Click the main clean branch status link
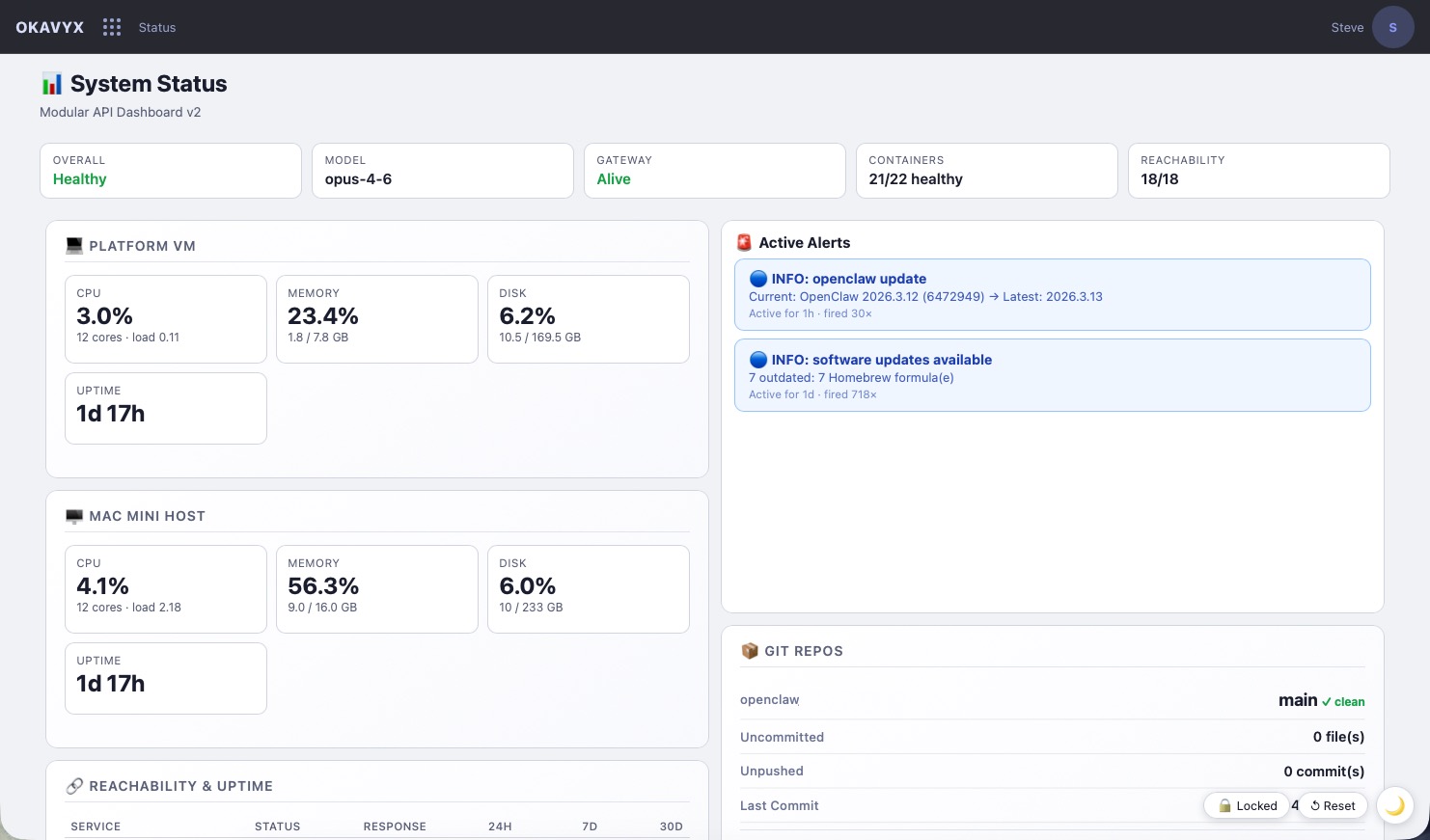Image resolution: width=1430 pixels, height=840 pixels. click(x=1320, y=700)
